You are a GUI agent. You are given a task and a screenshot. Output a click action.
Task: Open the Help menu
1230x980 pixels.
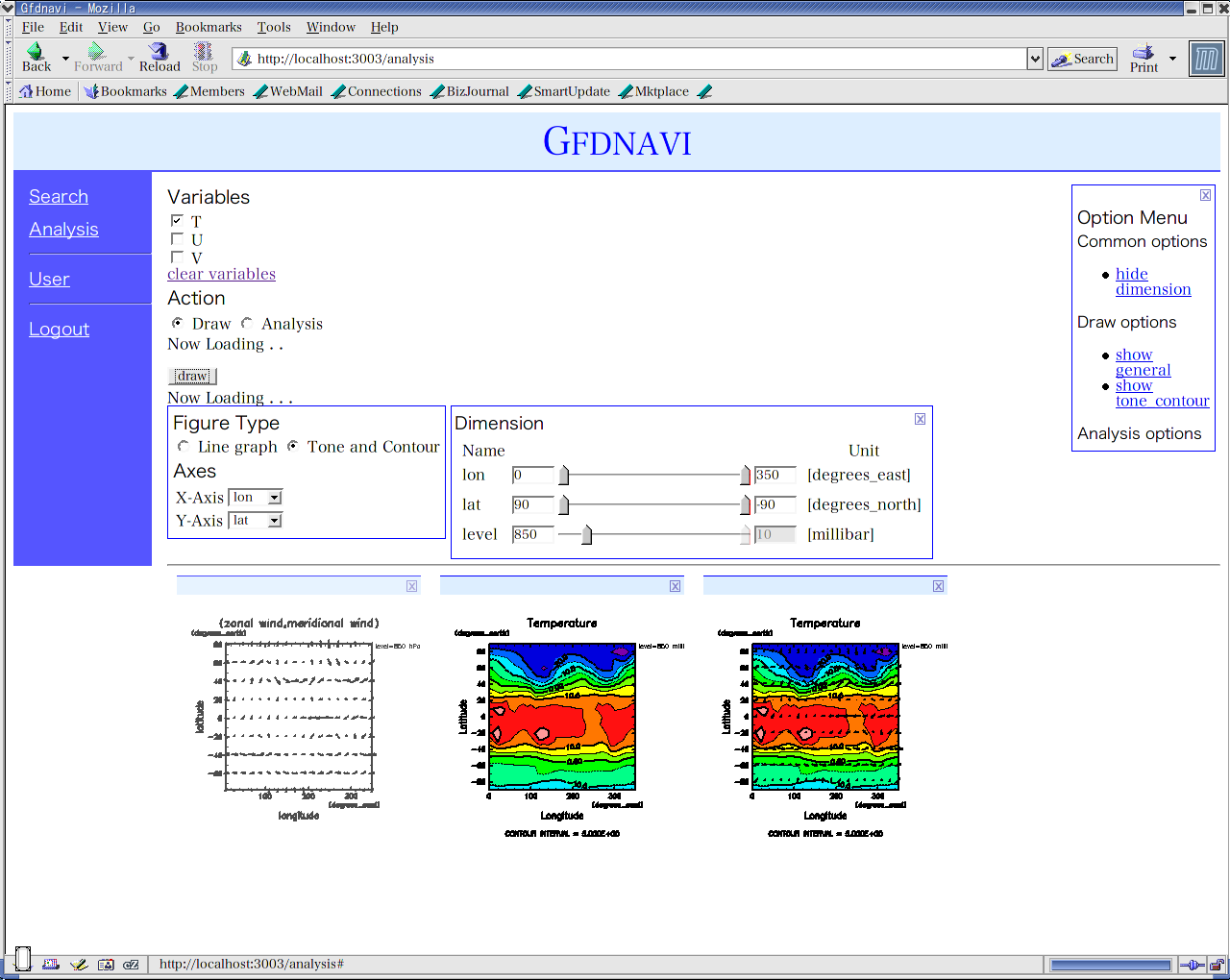[384, 27]
